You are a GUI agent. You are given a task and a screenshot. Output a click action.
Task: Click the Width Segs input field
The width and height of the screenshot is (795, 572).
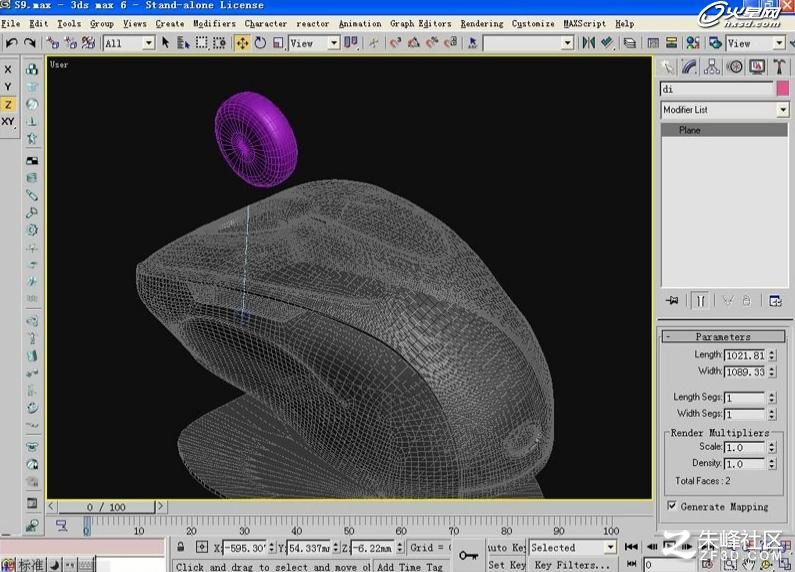(x=745, y=414)
